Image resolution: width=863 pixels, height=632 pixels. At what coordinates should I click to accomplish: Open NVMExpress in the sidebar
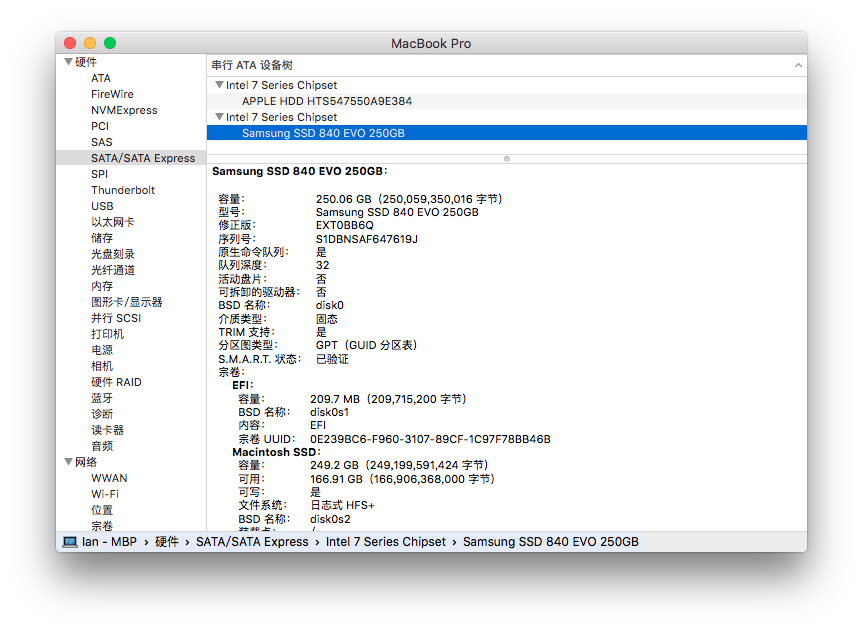pos(124,110)
